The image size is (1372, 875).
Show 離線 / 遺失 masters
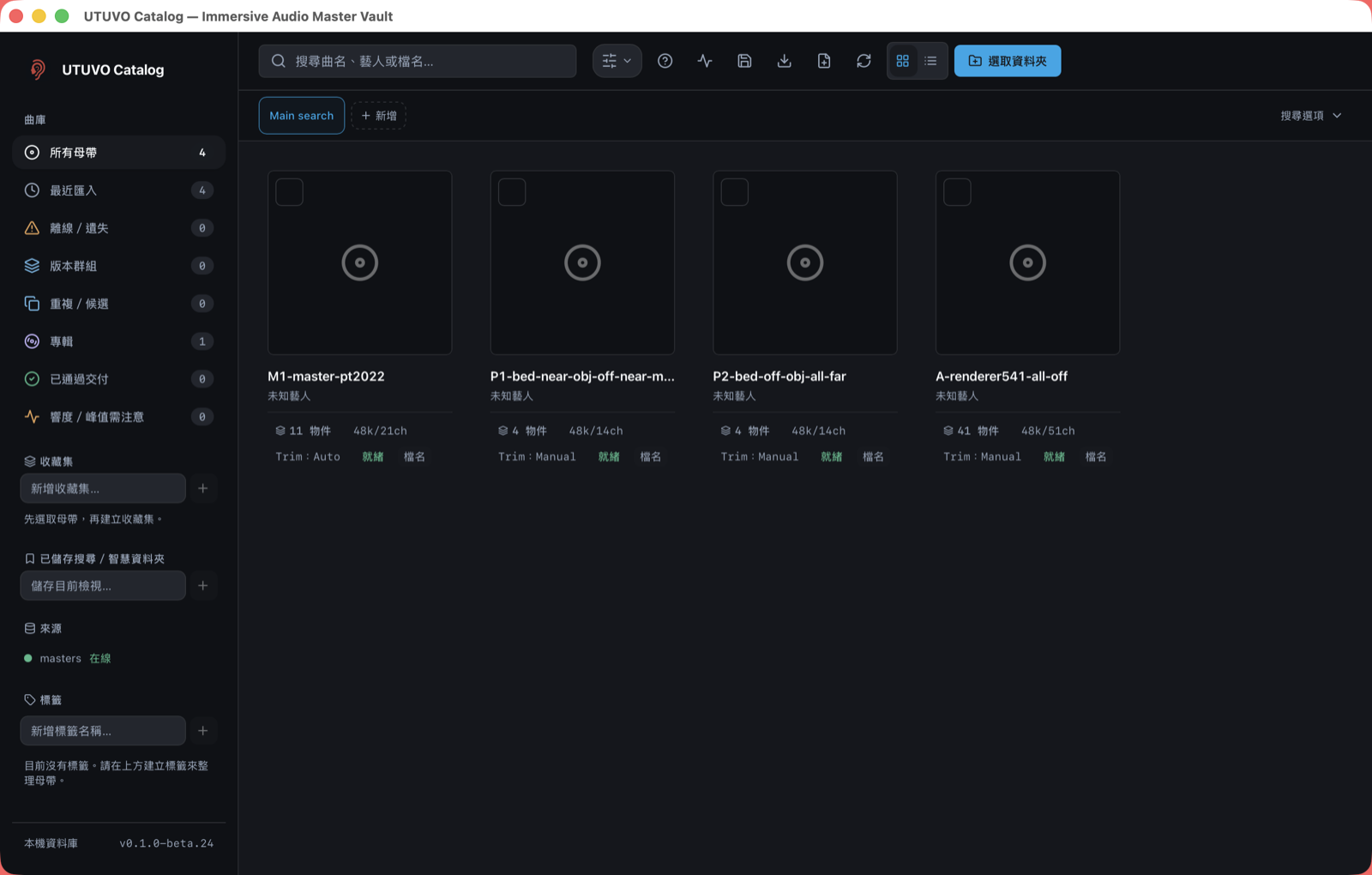[118, 228]
